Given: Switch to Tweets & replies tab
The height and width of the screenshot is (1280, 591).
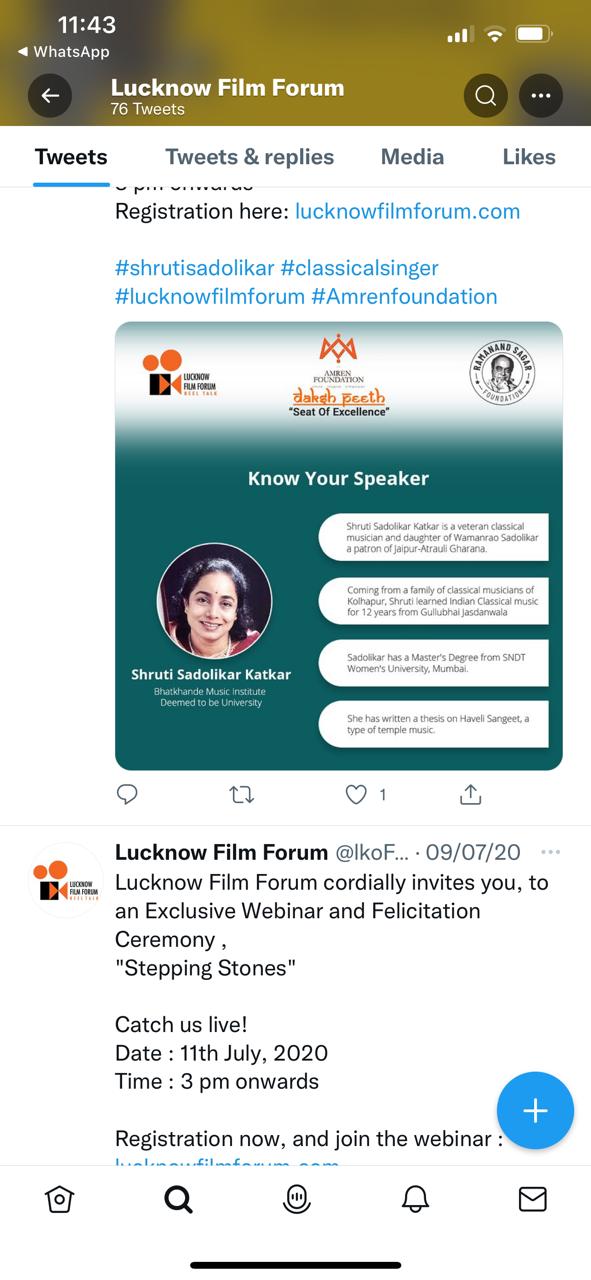Looking at the screenshot, I should pos(250,157).
